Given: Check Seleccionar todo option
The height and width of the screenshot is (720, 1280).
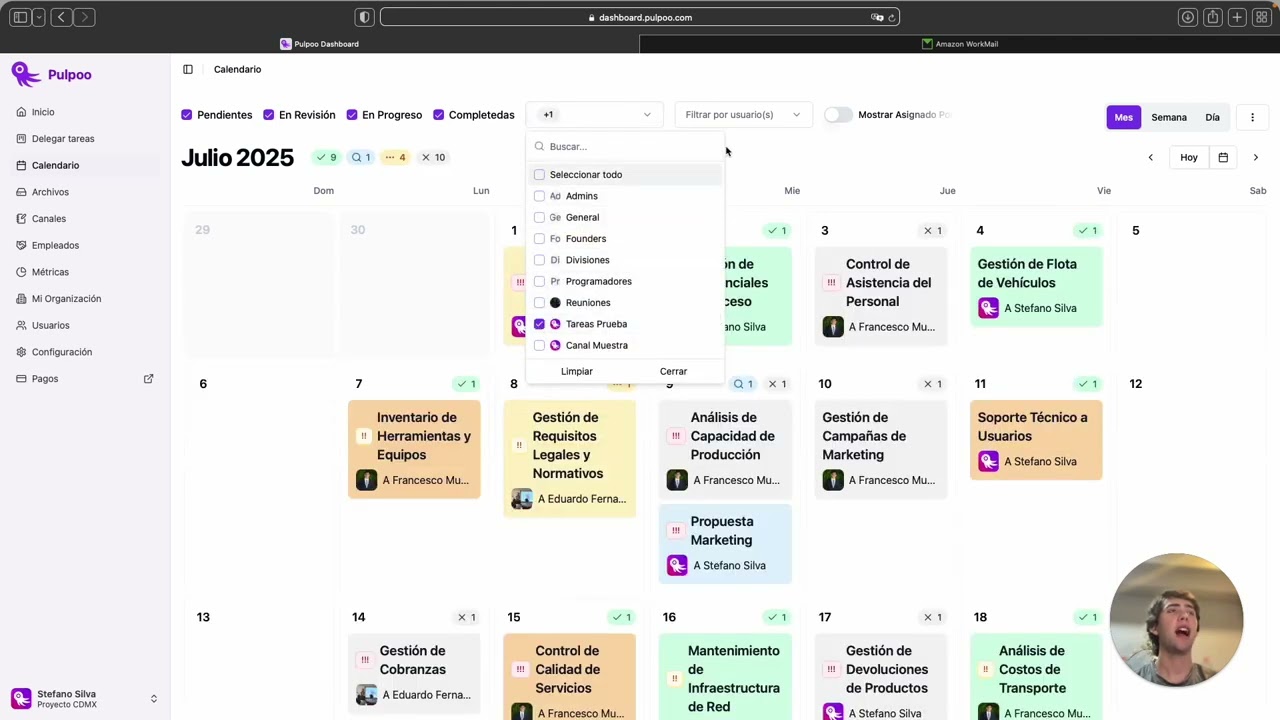Looking at the screenshot, I should pyautogui.click(x=540, y=175).
